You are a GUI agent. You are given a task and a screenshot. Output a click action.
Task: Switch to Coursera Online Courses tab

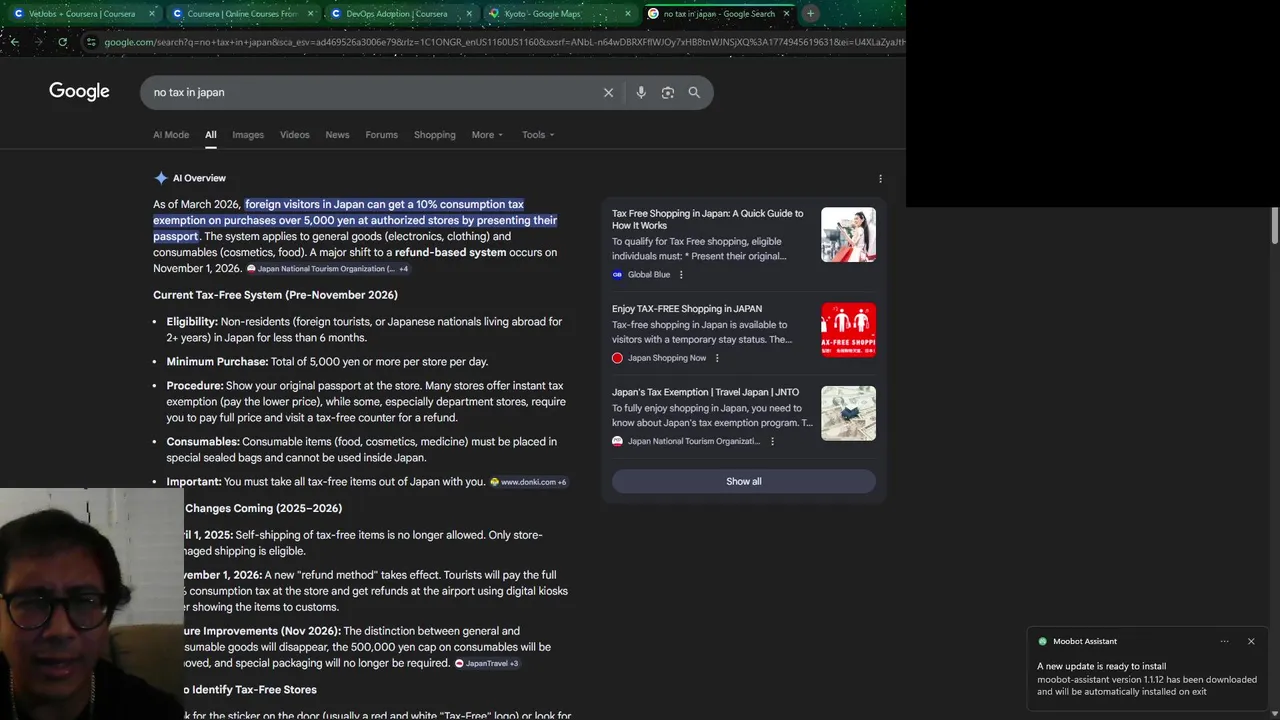tap(243, 14)
